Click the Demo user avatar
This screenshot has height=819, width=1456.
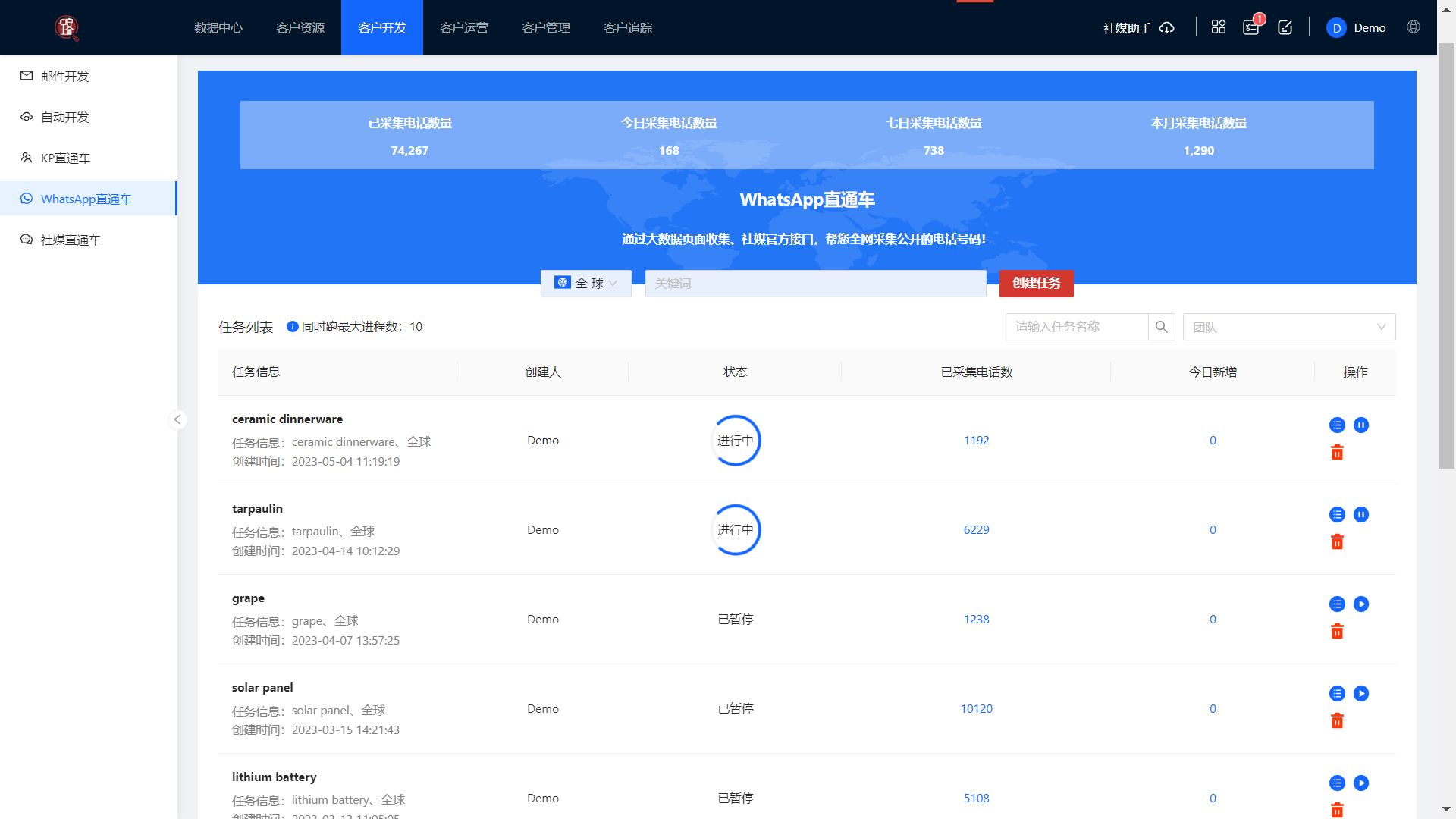point(1336,28)
